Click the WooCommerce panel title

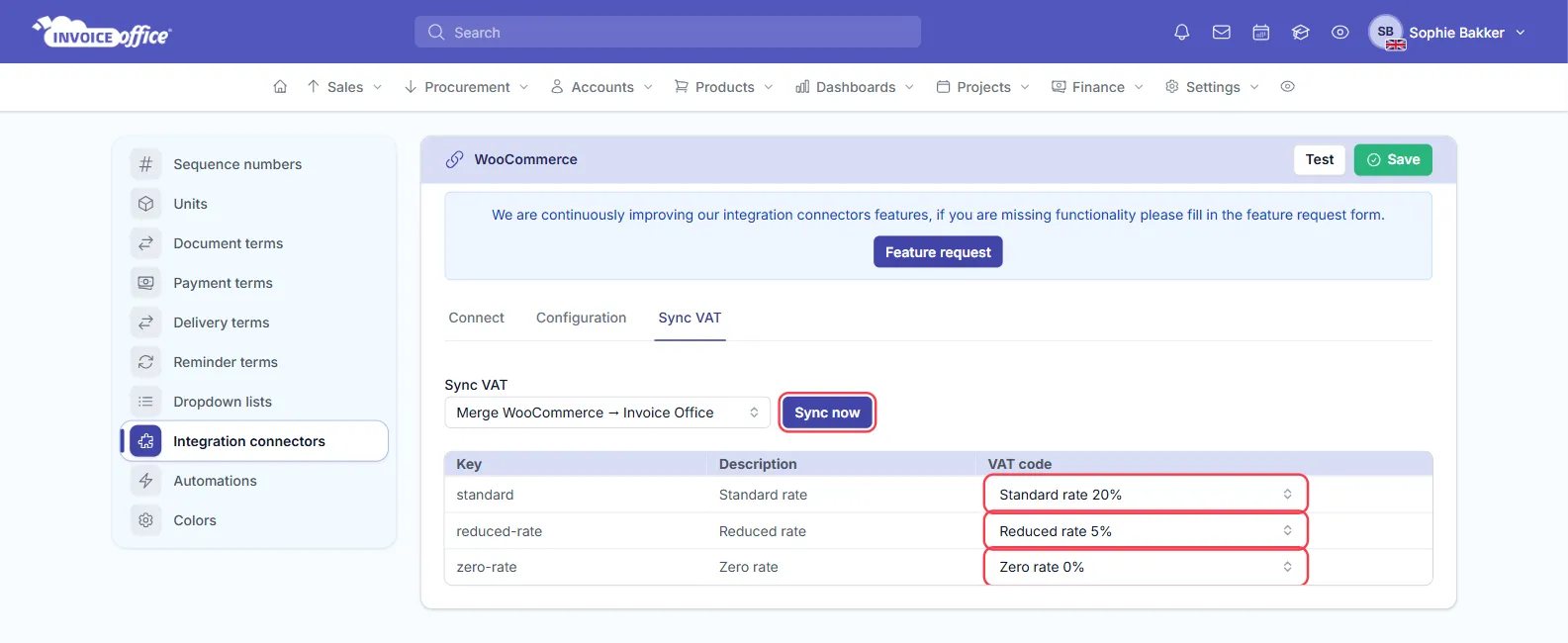click(525, 159)
